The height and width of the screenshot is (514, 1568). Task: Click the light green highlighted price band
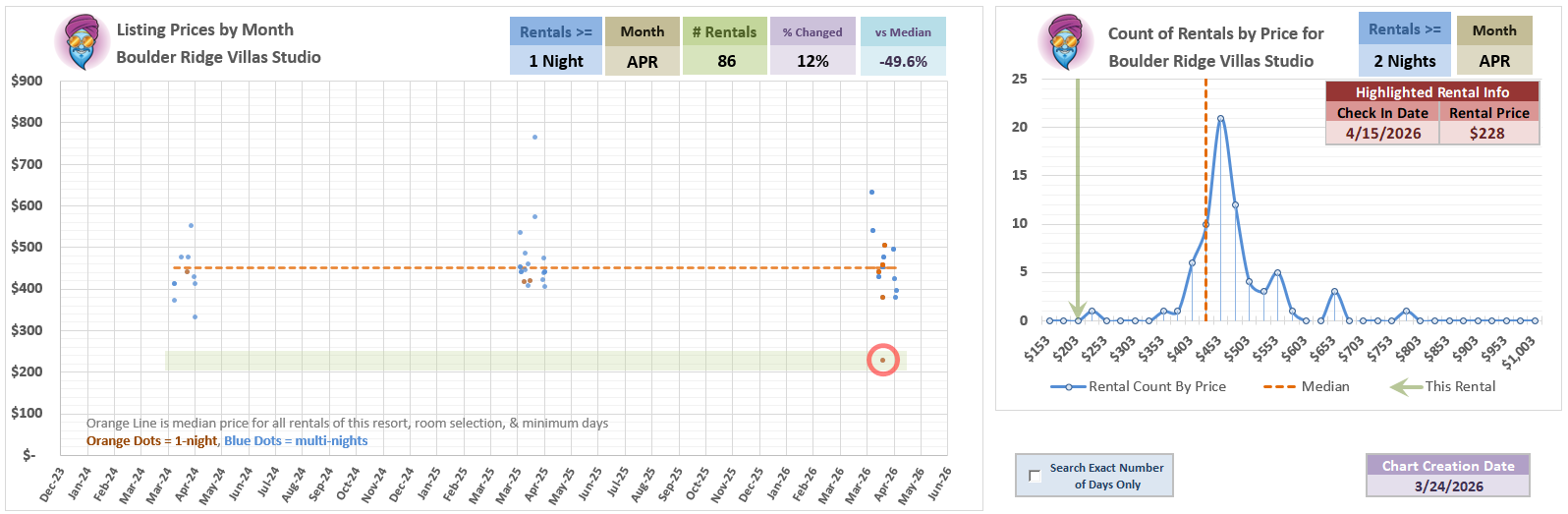491,361
